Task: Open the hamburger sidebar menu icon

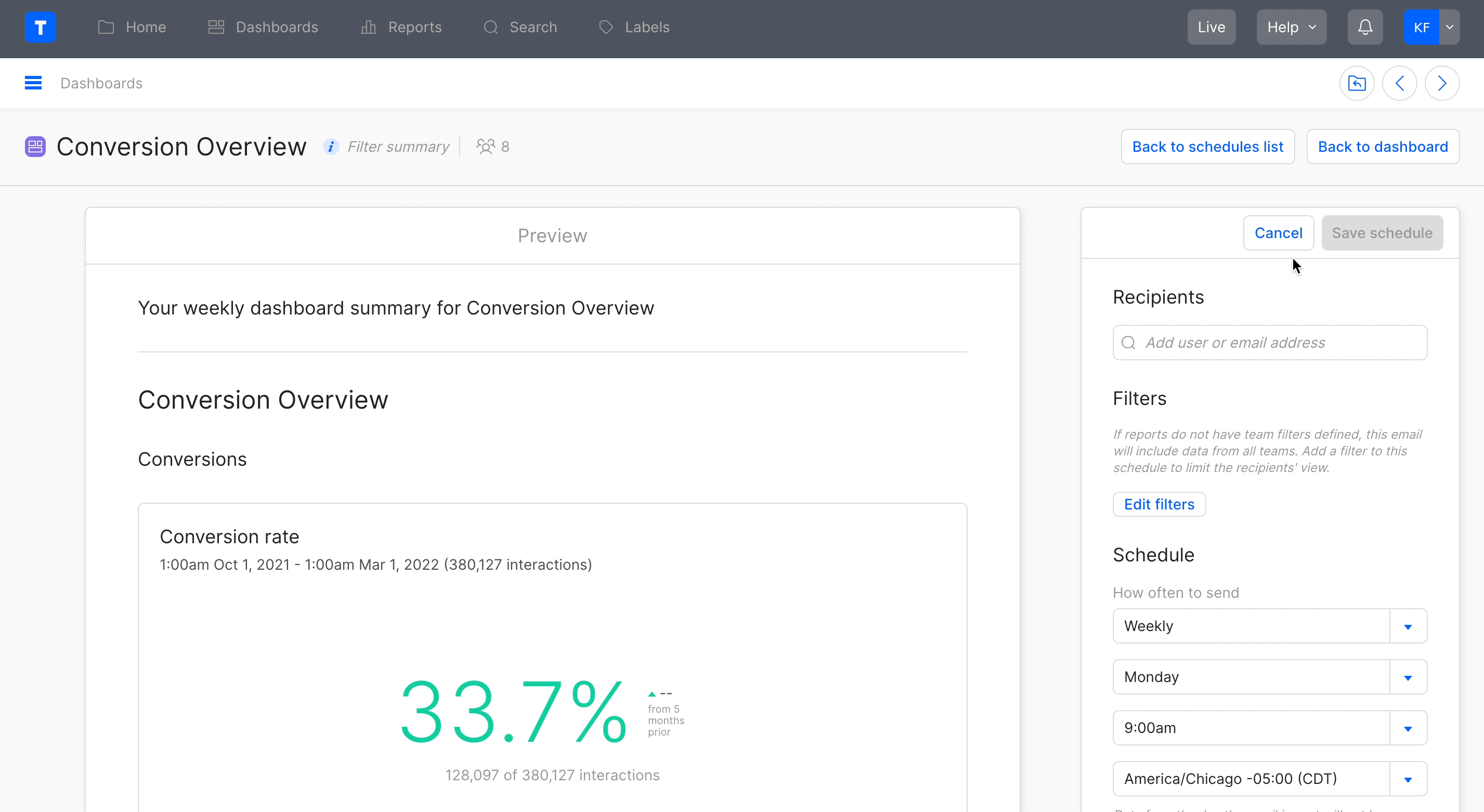Action: pos(33,83)
